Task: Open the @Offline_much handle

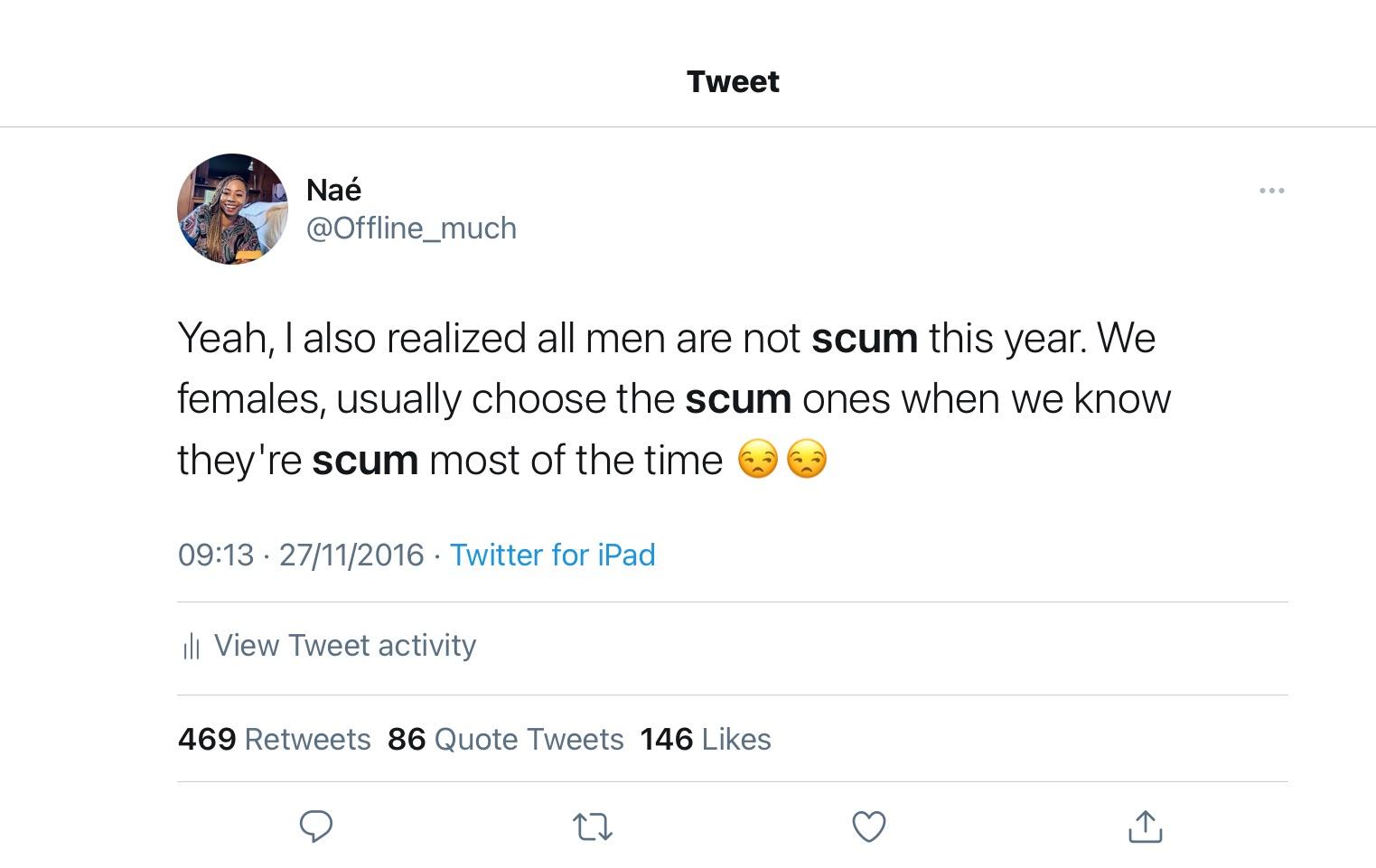Action: point(411,228)
